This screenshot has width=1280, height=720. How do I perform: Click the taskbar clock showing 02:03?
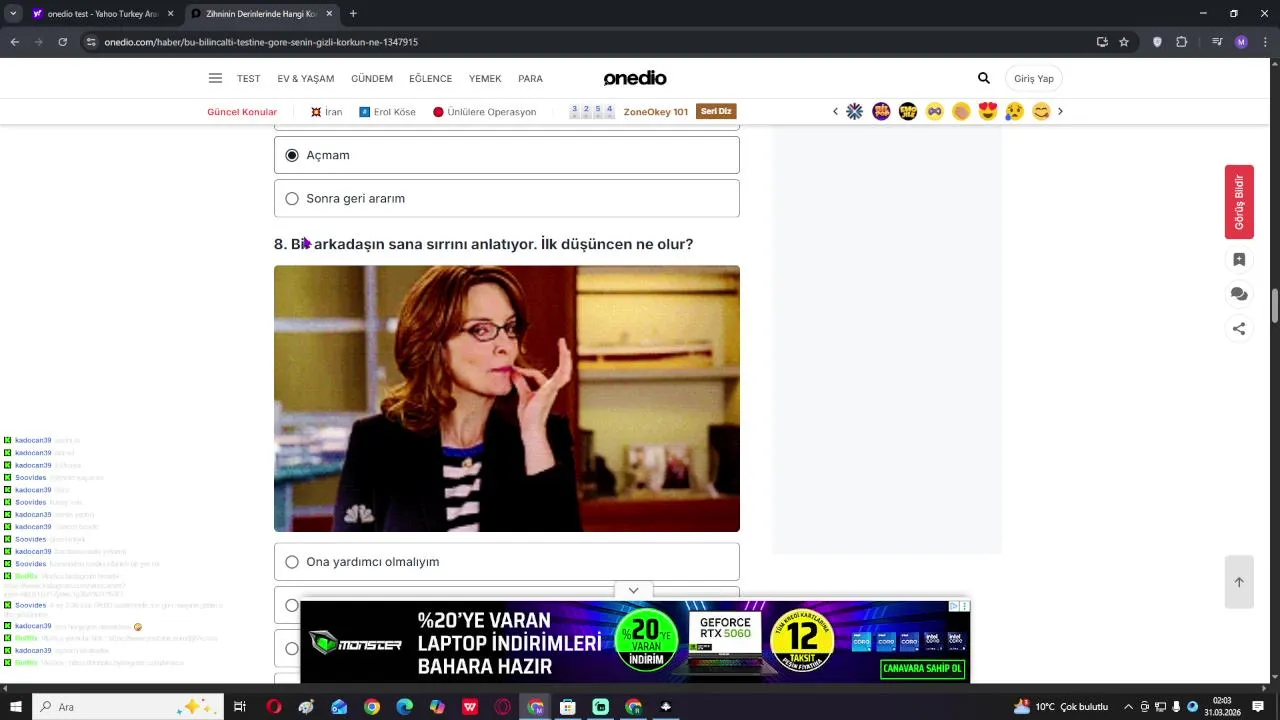[1222, 707]
